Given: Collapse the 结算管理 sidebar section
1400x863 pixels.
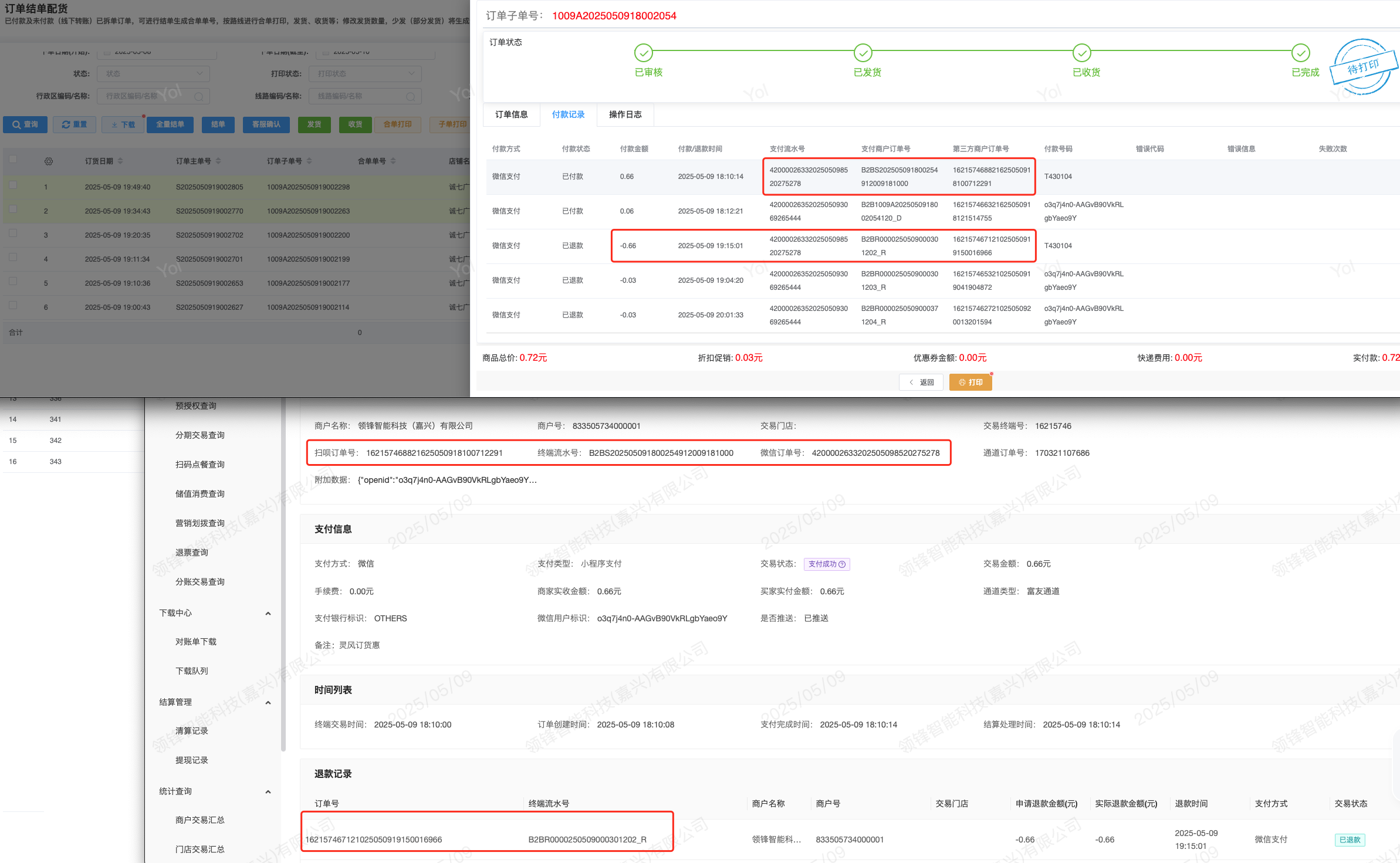Looking at the screenshot, I should pos(268,703).
